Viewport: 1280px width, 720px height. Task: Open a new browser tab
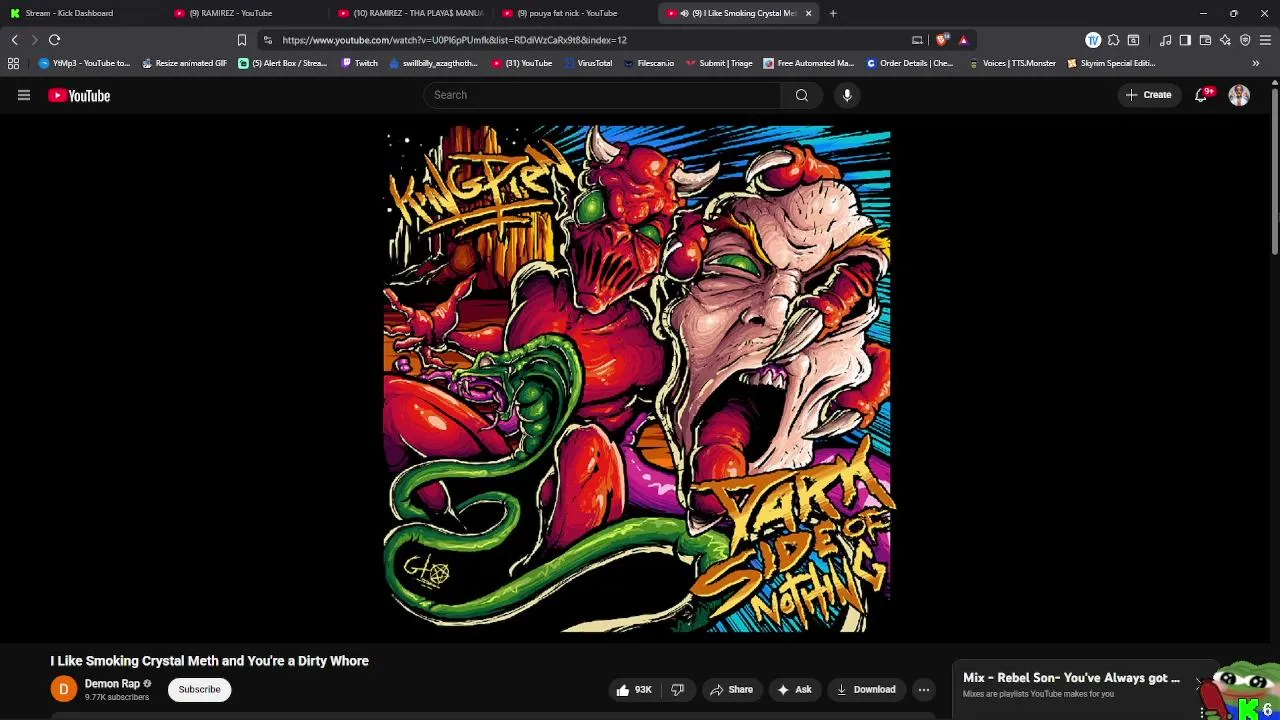point(833,13)
